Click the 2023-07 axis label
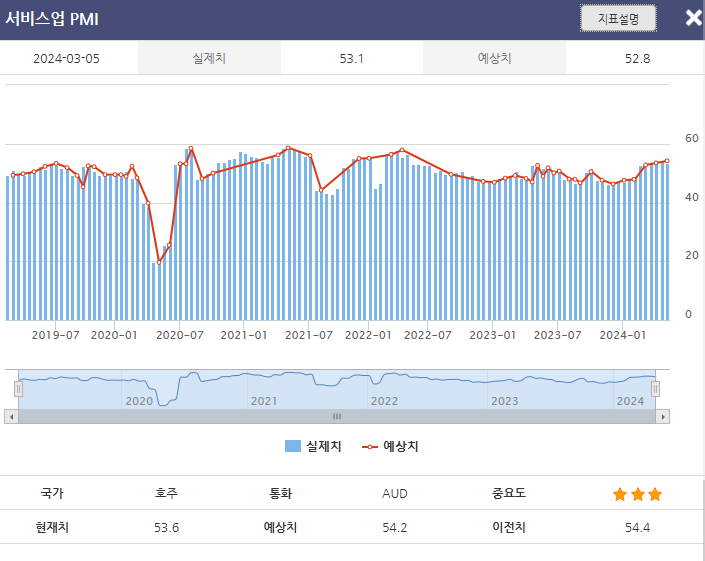705x561 pixels. 558,335
